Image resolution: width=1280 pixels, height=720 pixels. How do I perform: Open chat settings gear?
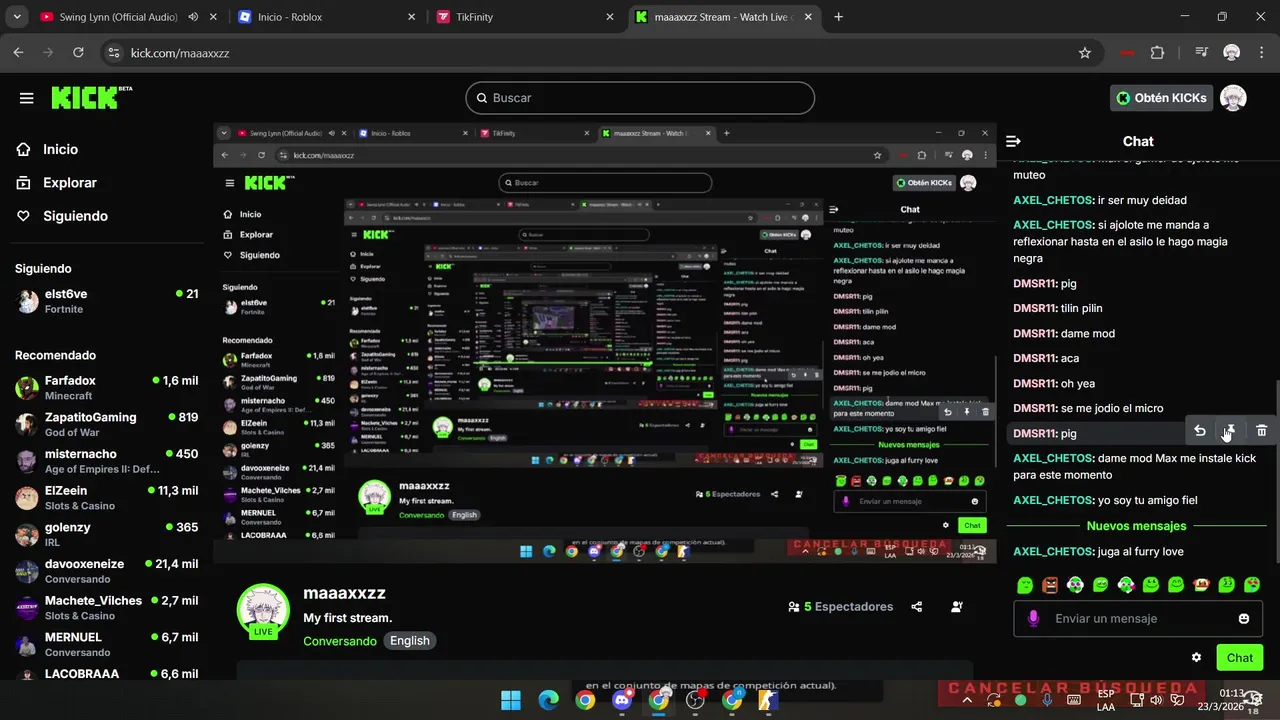(1196, 657)
